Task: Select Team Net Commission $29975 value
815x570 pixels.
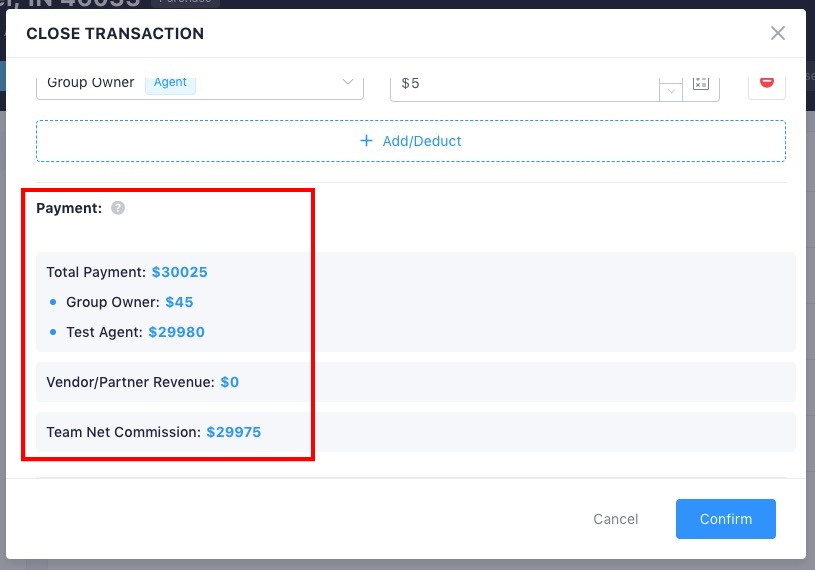Action: [x=234, y=432]
